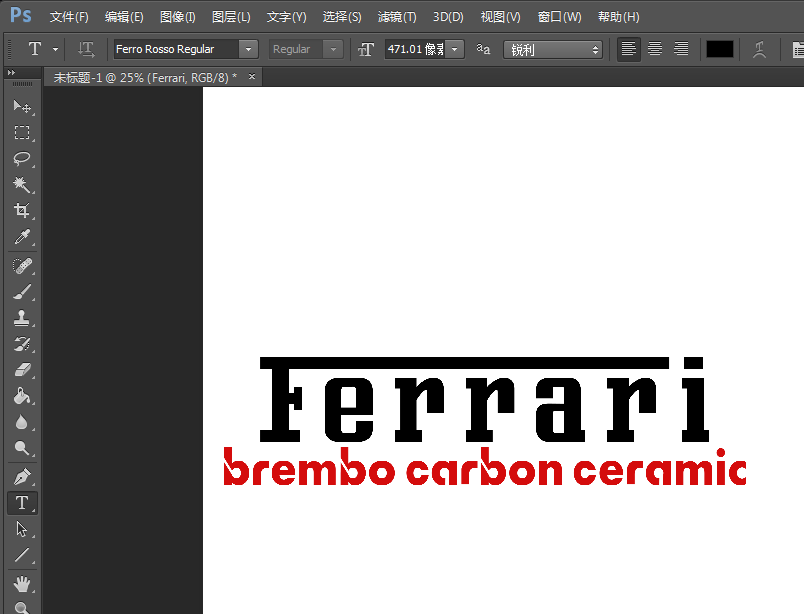
Task: Open the 帮助(H) menu
Action: point(619,17)
